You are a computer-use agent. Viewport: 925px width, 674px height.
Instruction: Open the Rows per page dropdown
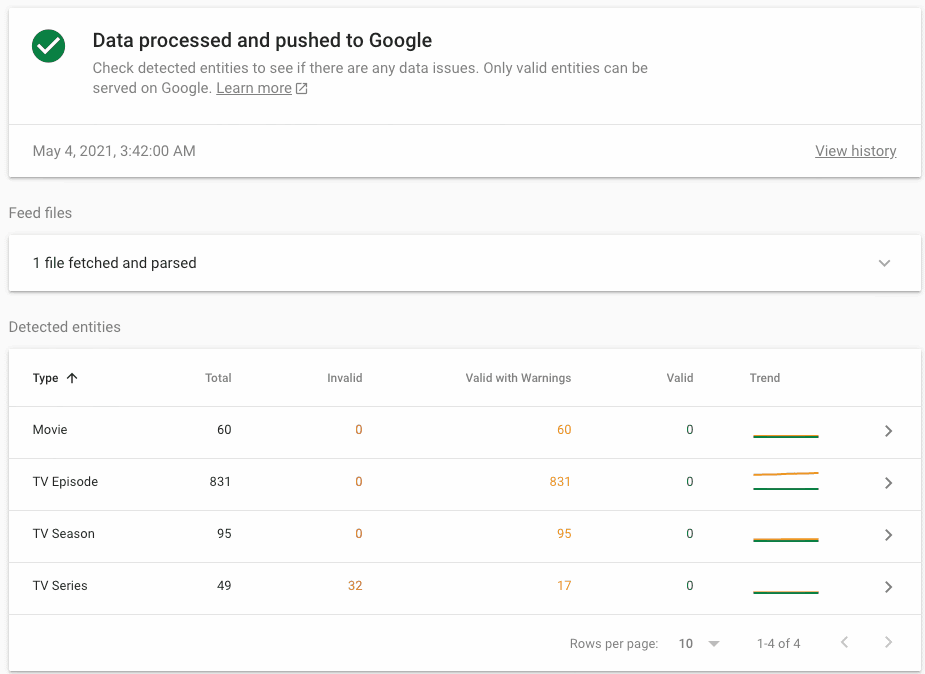(x=699, y=644)
